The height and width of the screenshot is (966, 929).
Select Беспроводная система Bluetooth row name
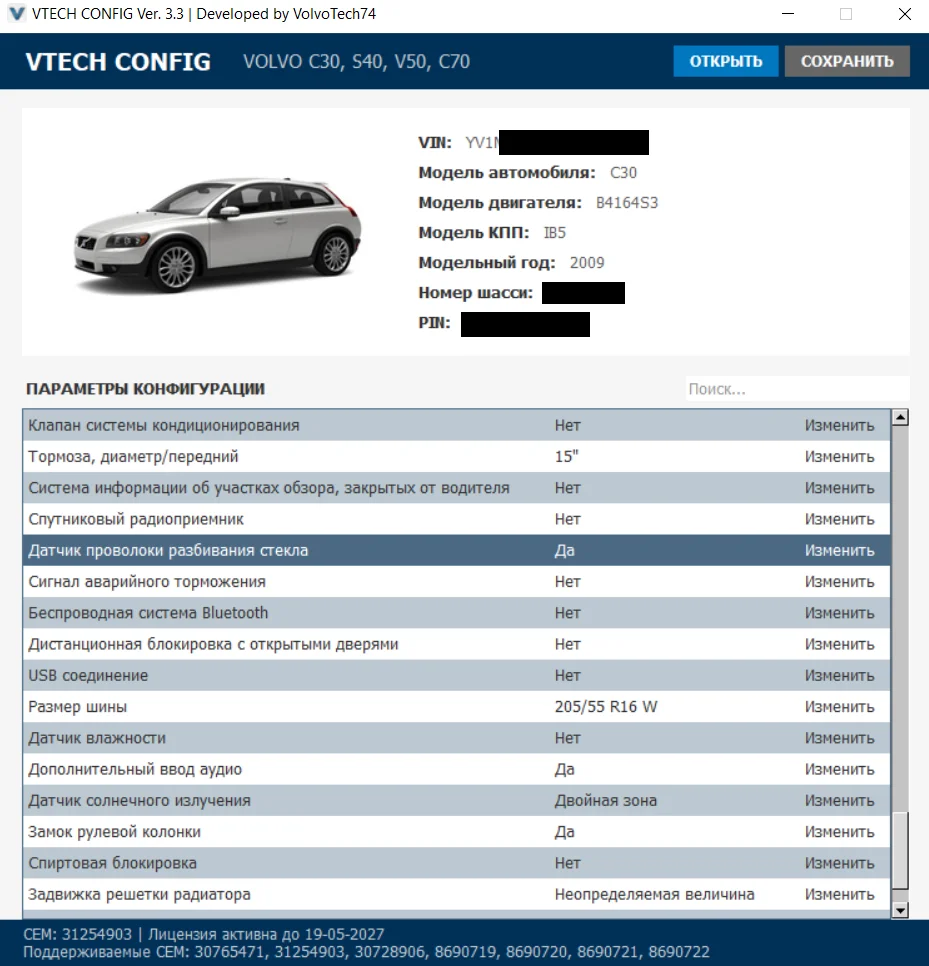pos(148,613)
